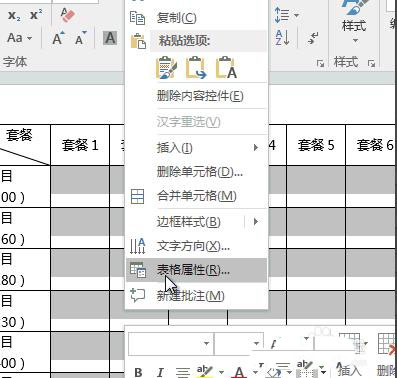This screenshot has width=397, height=378.
Task: Choose 复制(C) from the context menu
Action: (197, 18)
